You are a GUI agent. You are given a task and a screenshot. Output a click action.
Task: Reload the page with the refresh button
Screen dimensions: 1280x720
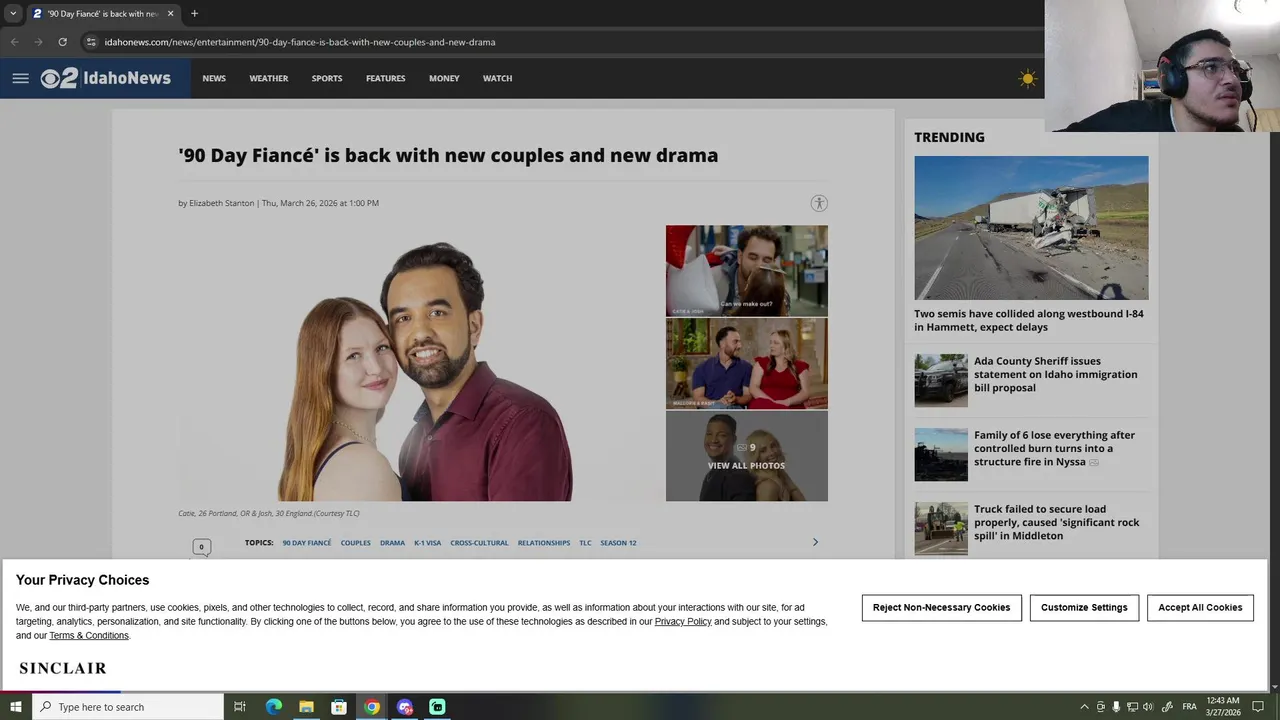click(62, 42)
